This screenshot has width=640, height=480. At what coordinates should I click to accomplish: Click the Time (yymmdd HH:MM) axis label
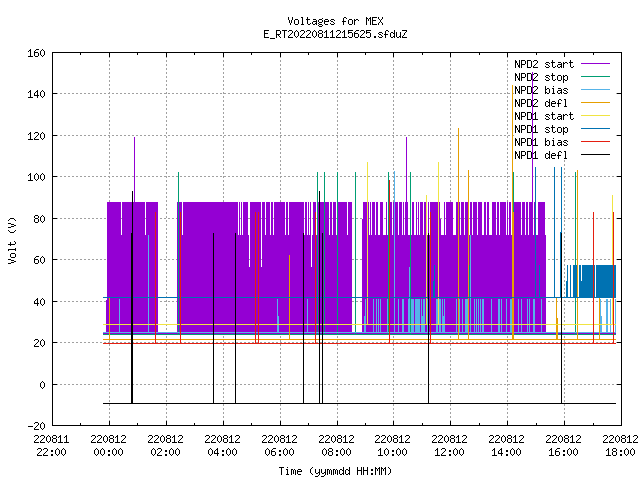336,471
